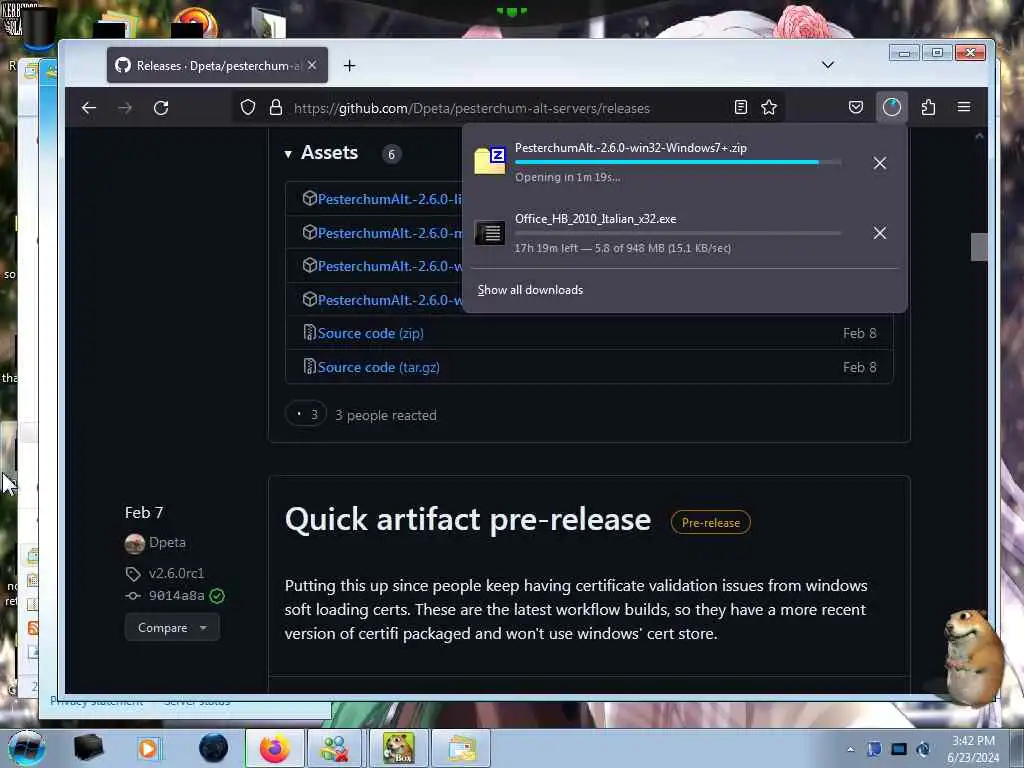This screenshot has width=1024, height=768.
Task: Click the PesterchumAlt zip progress bar
Action: 678,162
